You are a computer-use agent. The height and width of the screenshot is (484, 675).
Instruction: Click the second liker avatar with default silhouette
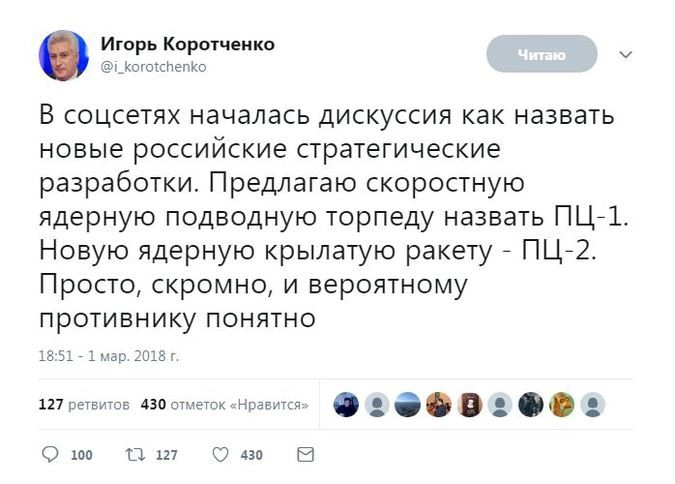click(x=377, y=404)
